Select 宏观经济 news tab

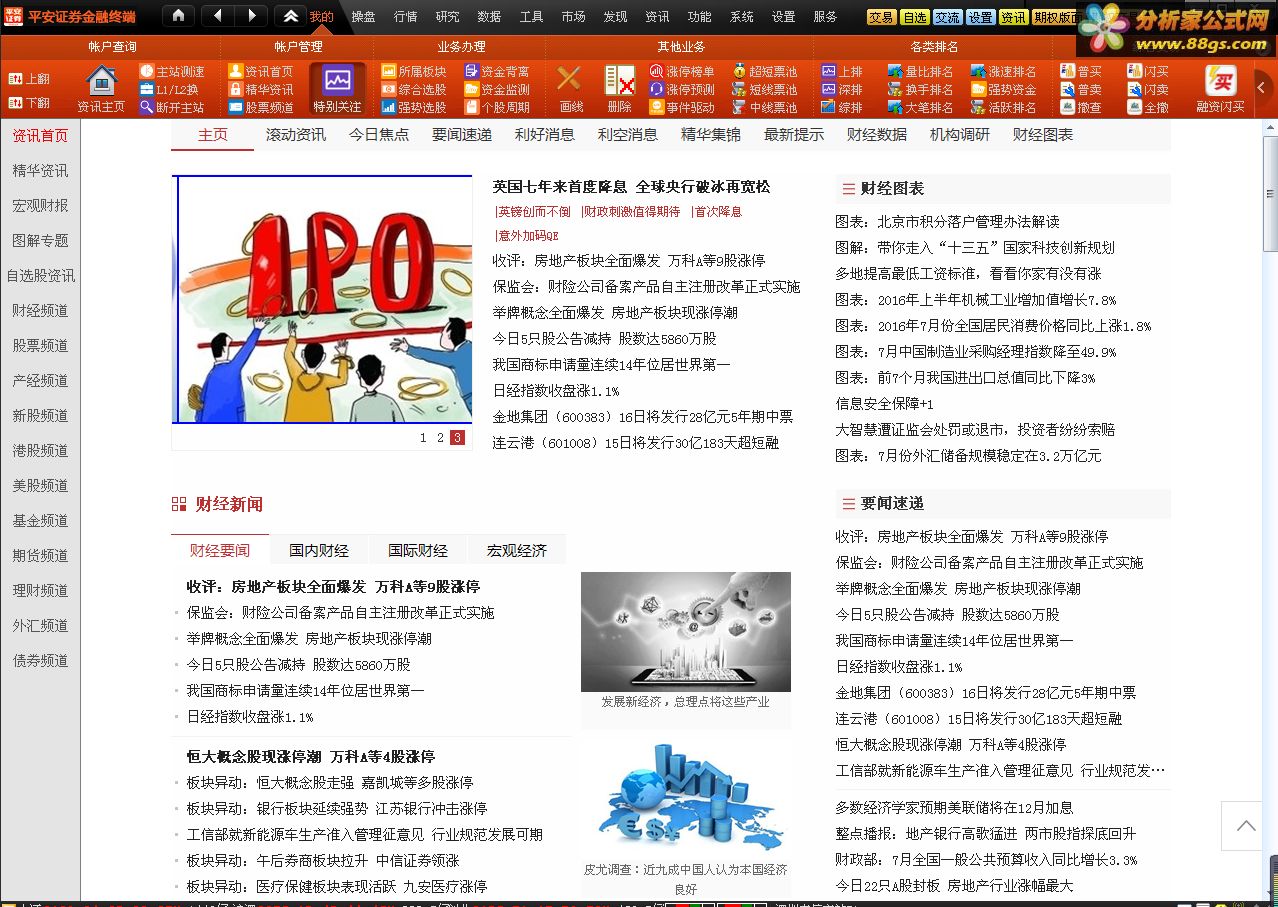[x=517, y=550]
